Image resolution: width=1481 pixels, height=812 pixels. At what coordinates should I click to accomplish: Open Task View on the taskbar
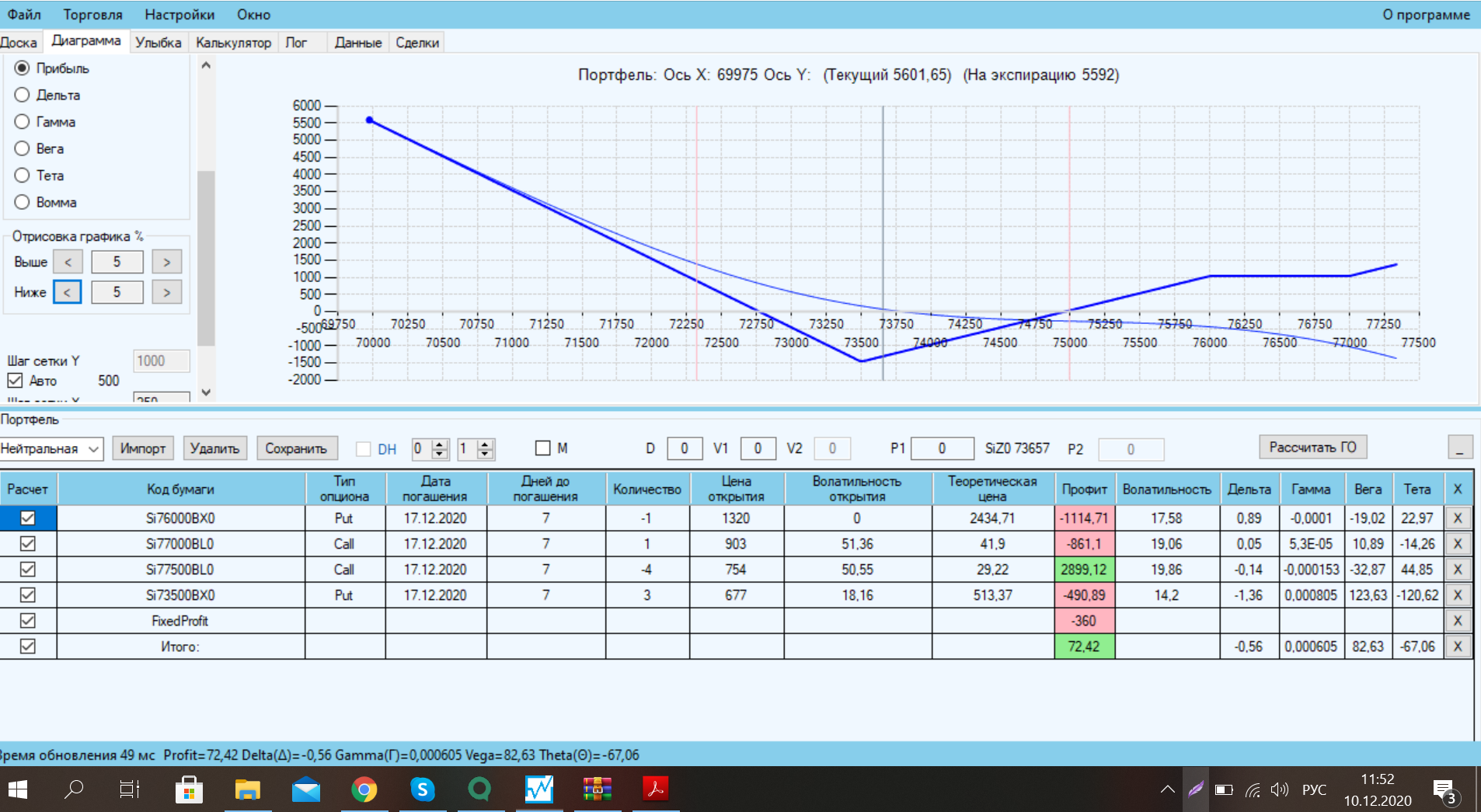point(129,789)
